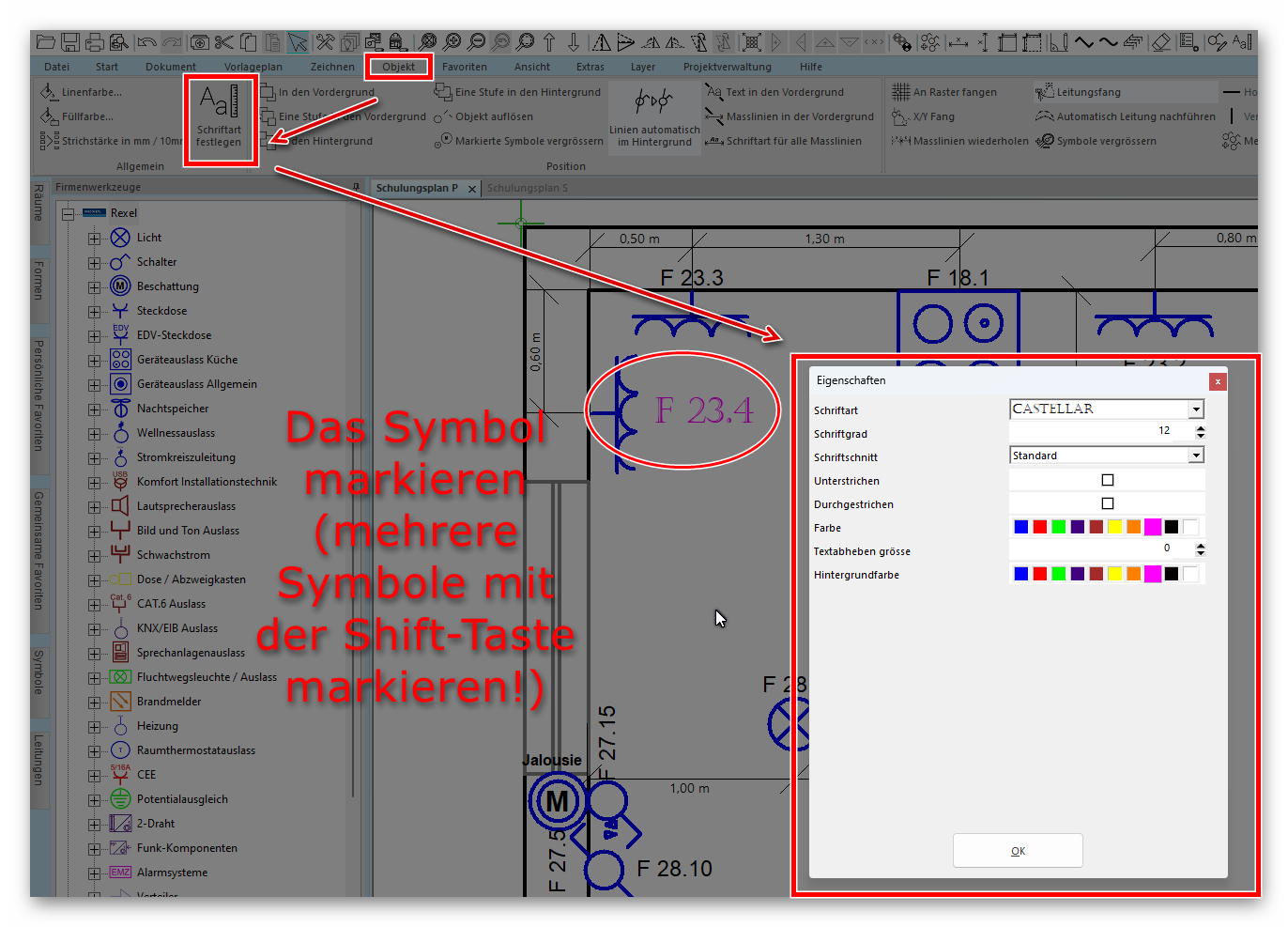Click the Save floppy disk icon
1288x927 pixels.
point(70,42)
